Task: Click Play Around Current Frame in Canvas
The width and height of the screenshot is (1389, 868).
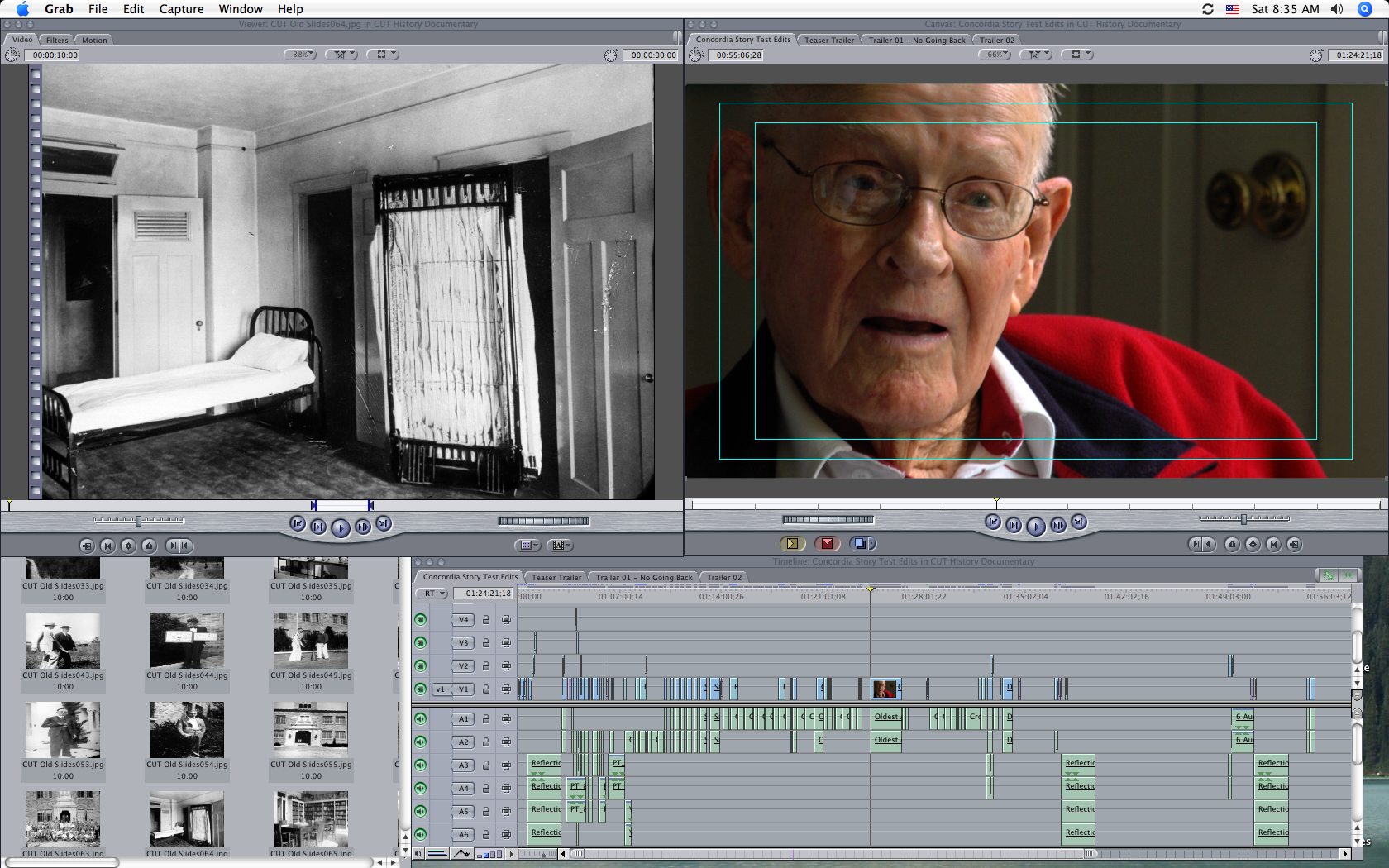Action: (1057, 525)
